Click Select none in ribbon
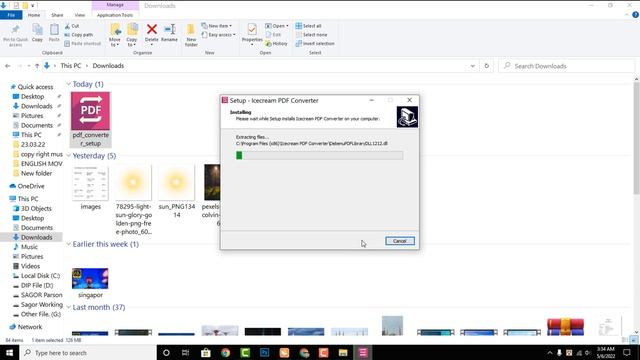This screenshot has height=360, width=640. 311,35
